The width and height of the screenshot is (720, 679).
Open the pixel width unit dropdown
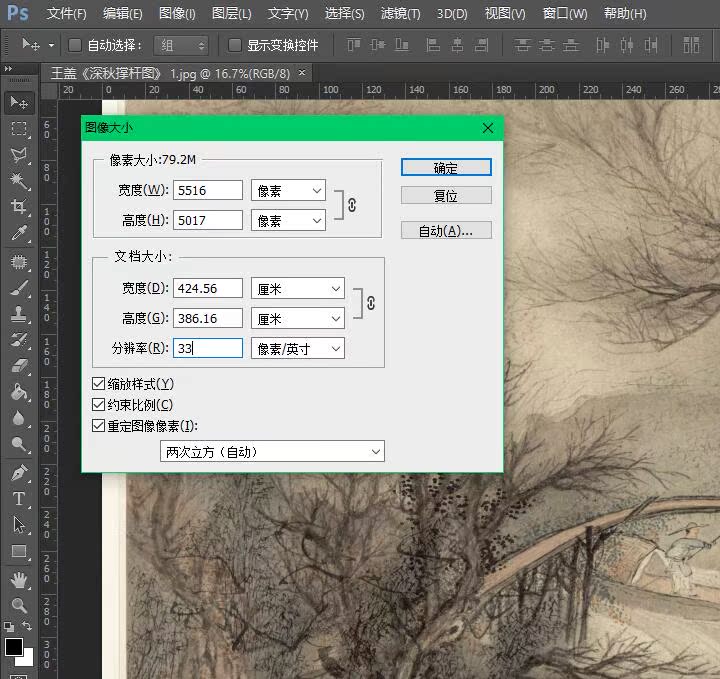(x=288, y=190)
